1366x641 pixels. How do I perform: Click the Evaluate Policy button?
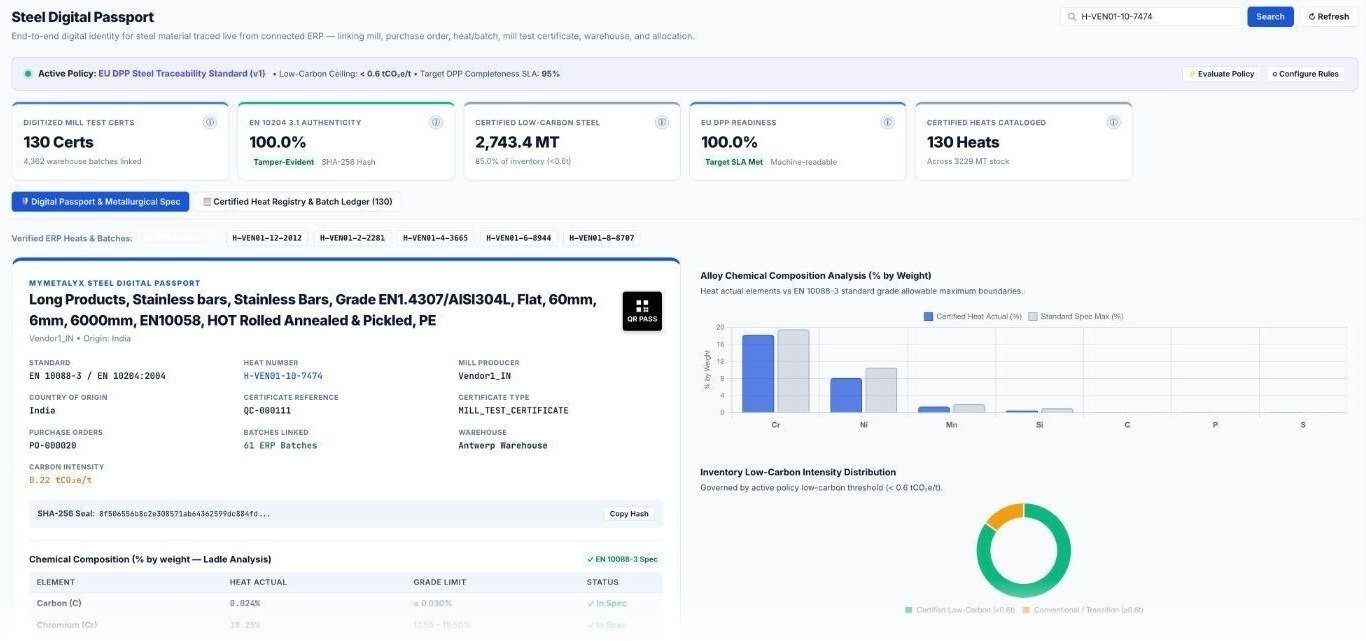[x=1221, y=74]
